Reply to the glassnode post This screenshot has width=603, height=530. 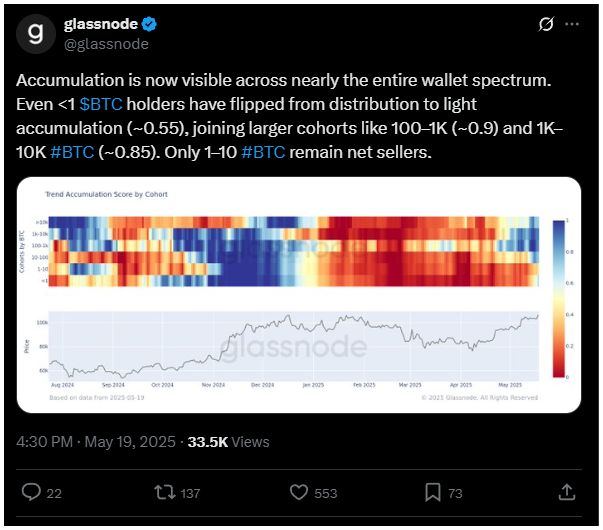(31, 492)
